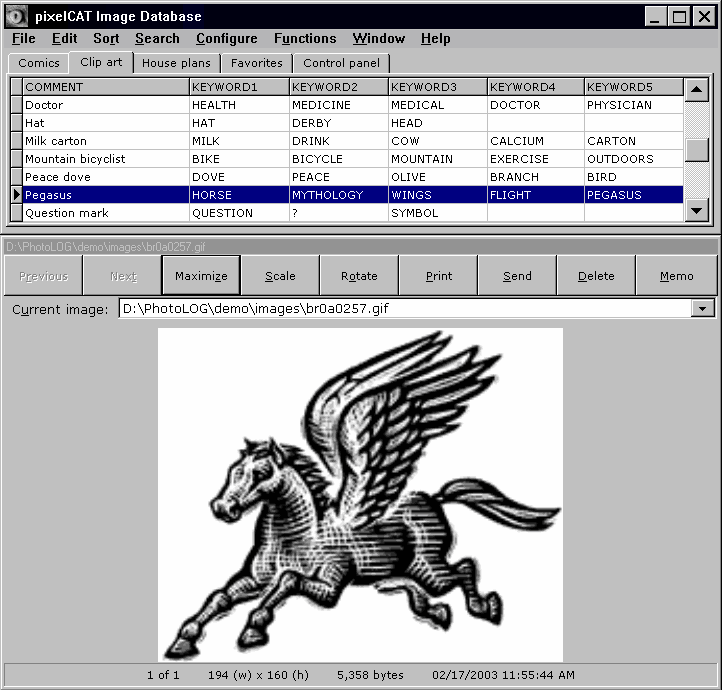Click the Scale button
Screen dimensions: 722x690
pos(280,276)
